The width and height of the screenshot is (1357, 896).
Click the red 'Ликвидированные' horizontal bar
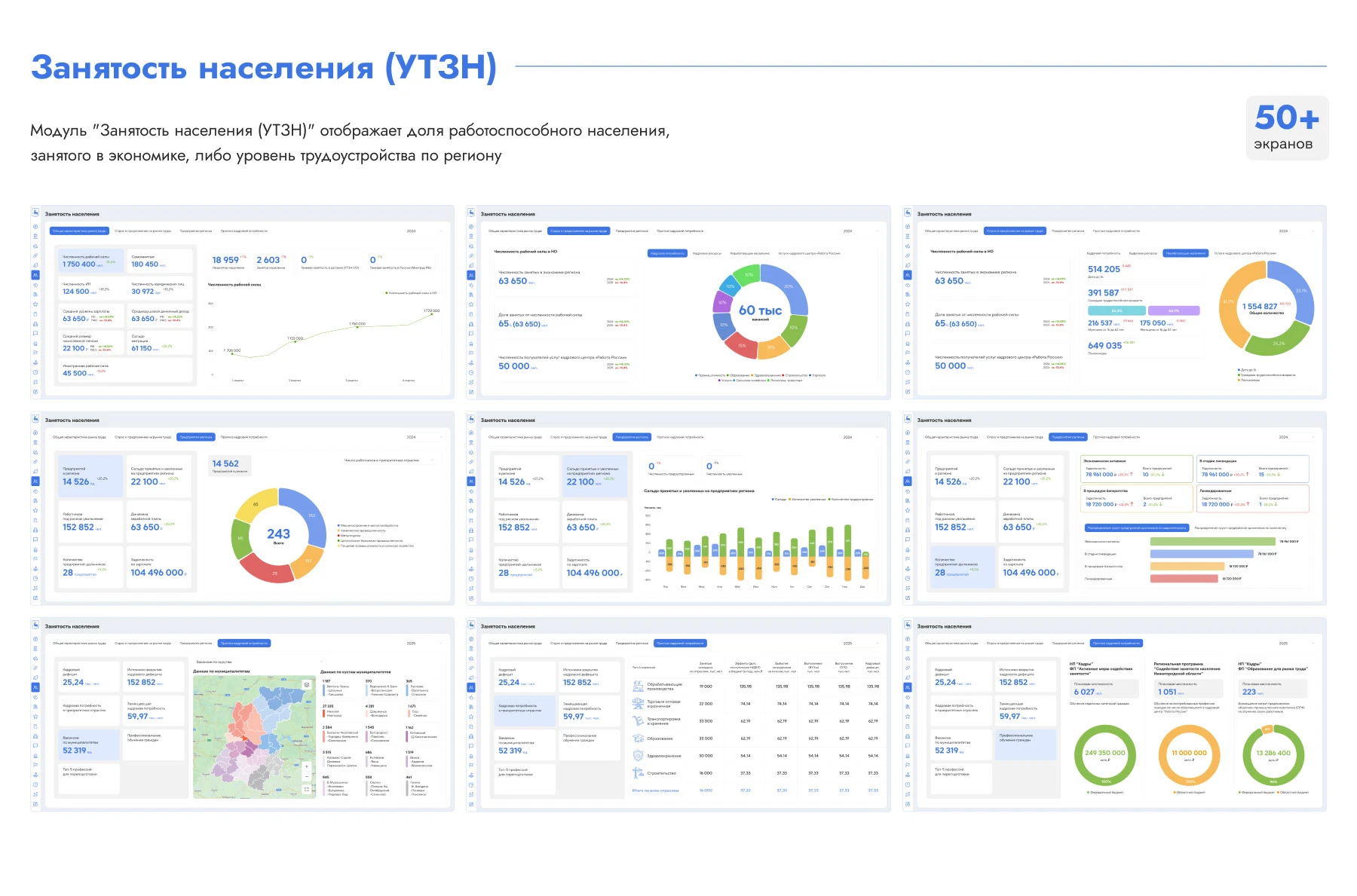[1183, 579]
